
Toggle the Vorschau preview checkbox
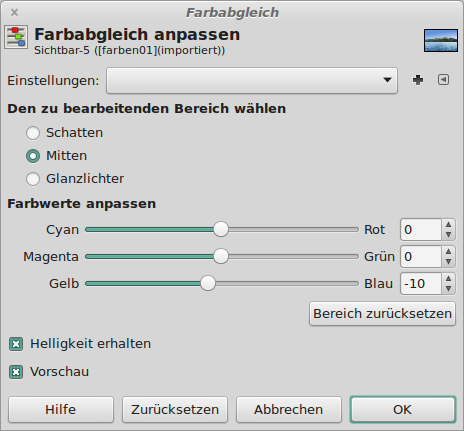click(16, 372)
